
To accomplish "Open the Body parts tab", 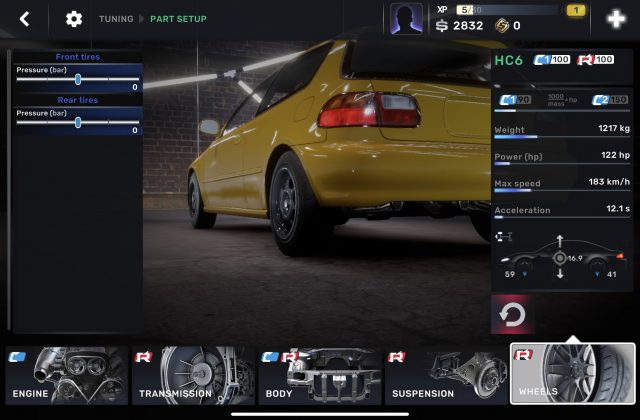I will pyautogui.click(x=319, y=375).
